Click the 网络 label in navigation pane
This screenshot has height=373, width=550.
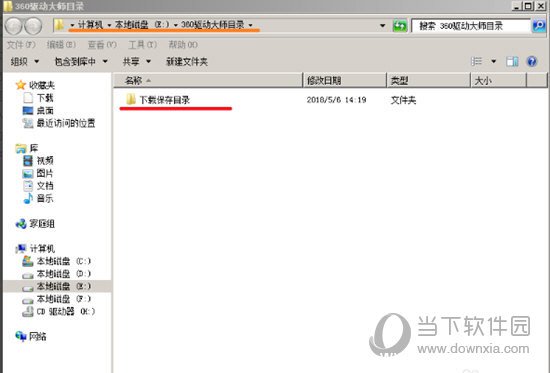click(x=38, y=337)
